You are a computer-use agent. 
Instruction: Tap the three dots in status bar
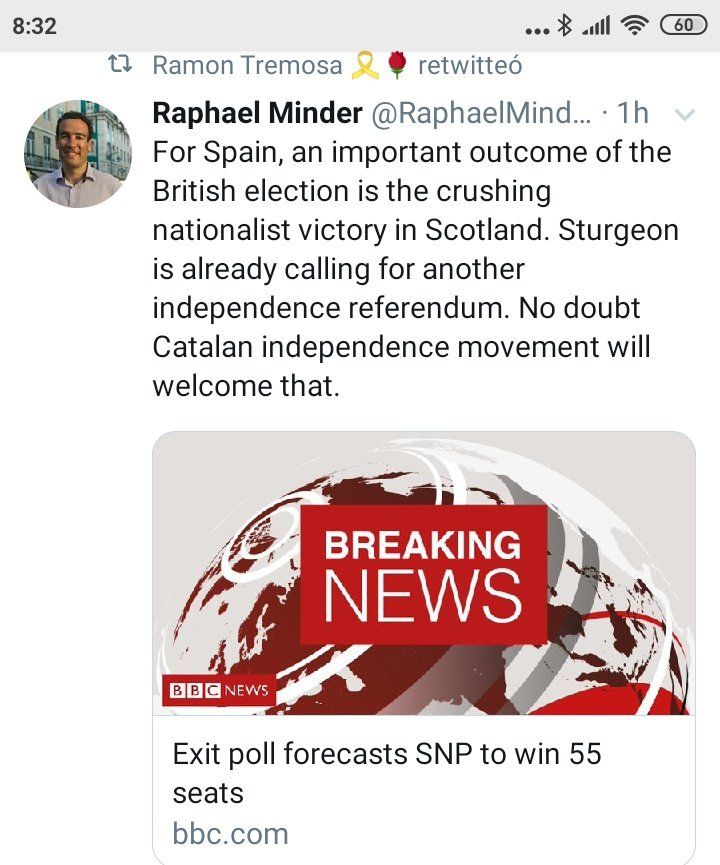click(537, 30)
